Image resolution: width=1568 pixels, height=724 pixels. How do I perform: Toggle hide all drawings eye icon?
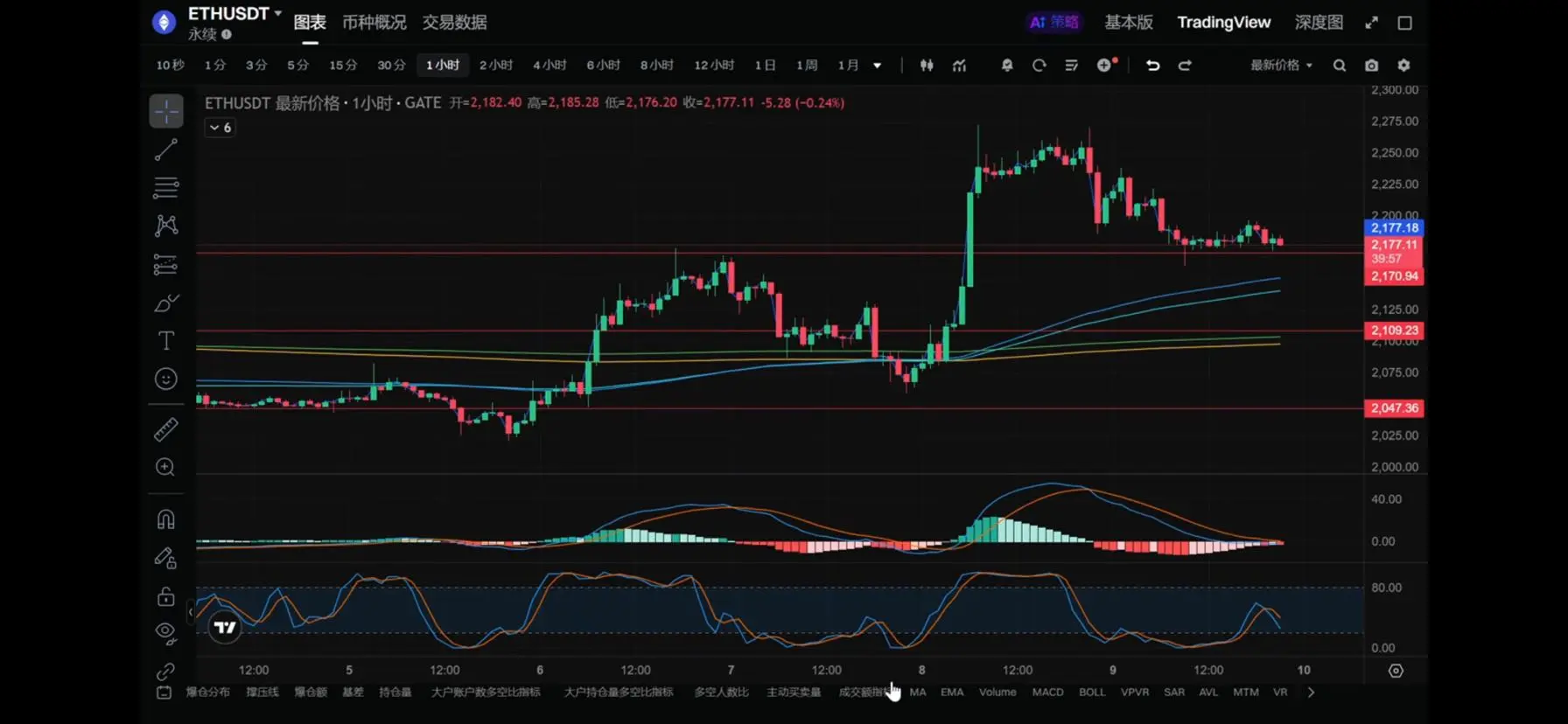(x=165, y=633)
